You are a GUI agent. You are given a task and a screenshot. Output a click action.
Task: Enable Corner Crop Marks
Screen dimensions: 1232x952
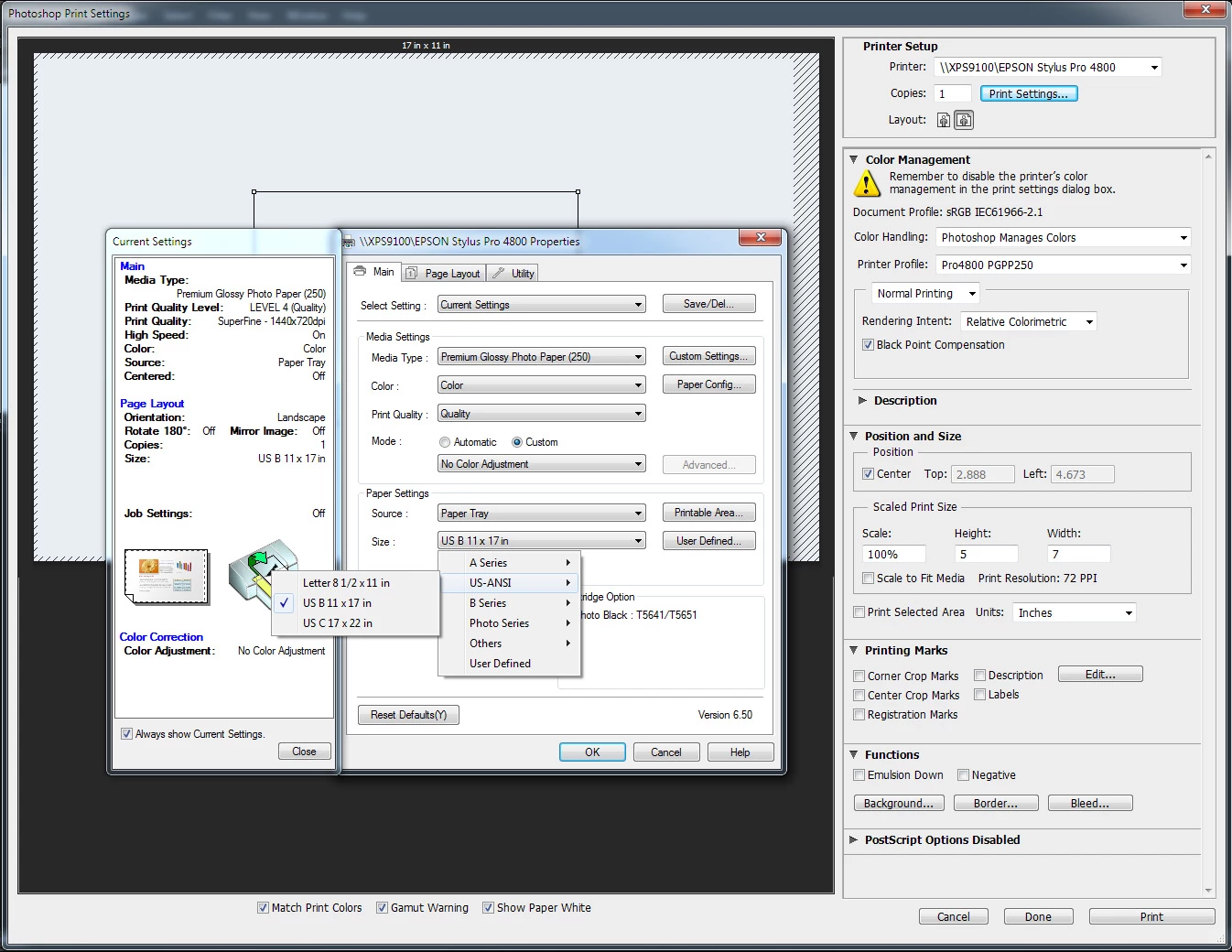click(859, 676)
